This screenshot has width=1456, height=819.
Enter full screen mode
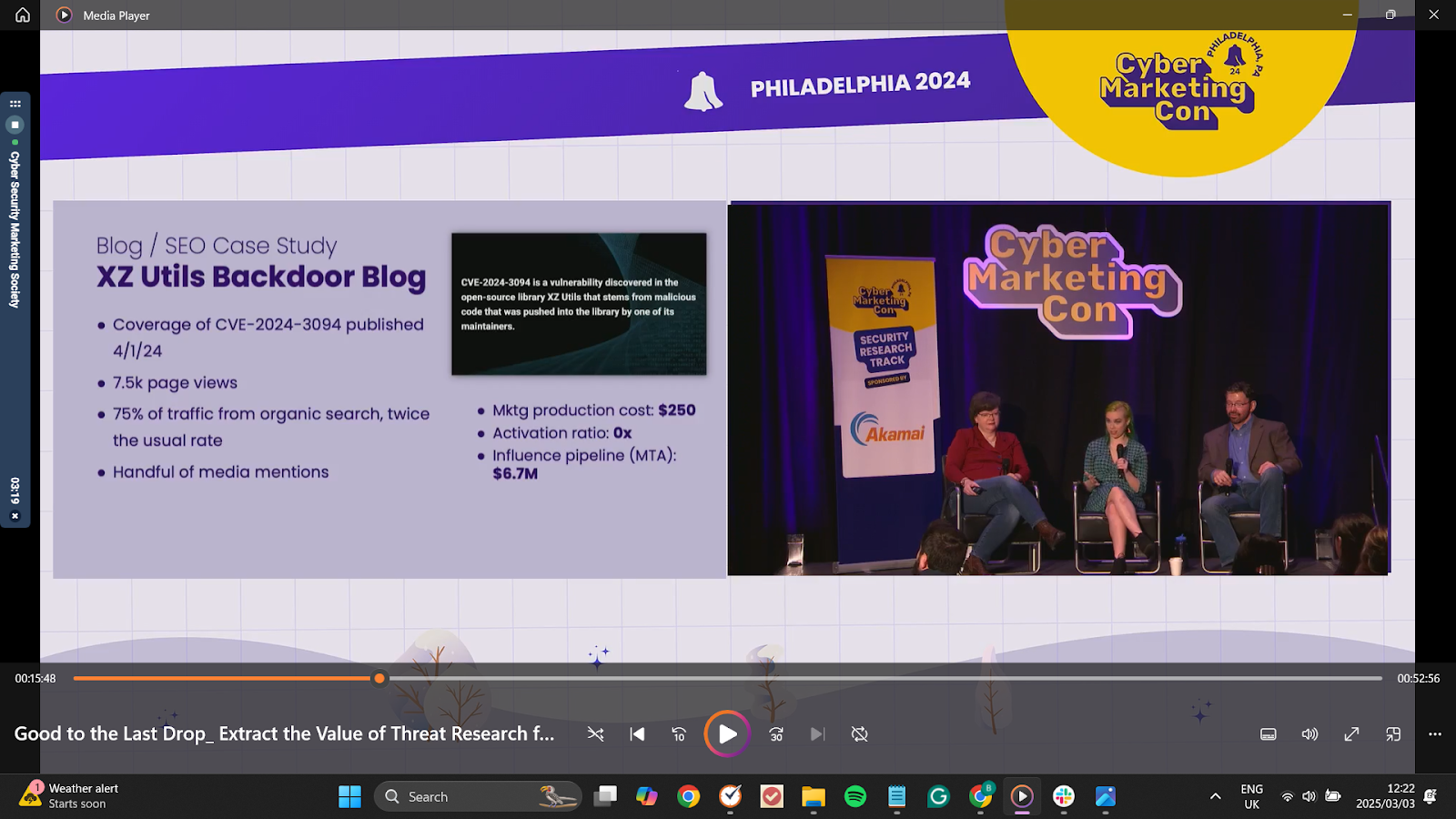[1351, 733]
